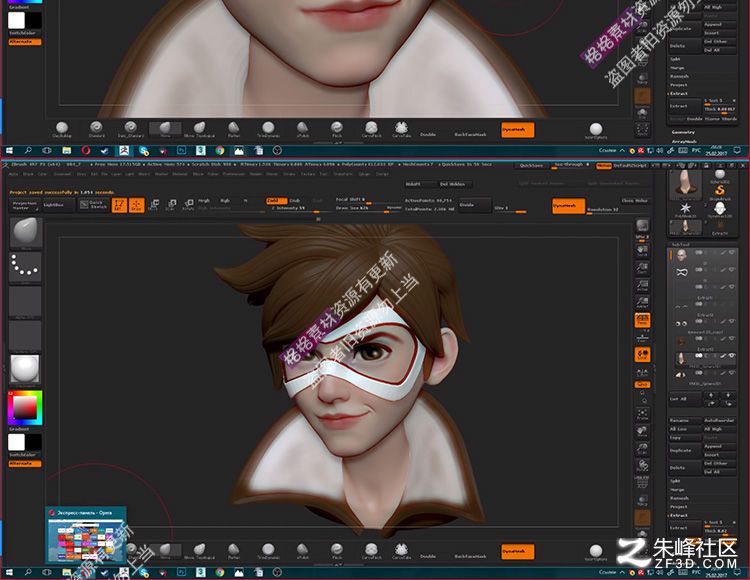Toggle the eye icon of the highlighted subtool row
Screen dimensions: 750x580
click(732, 356)
